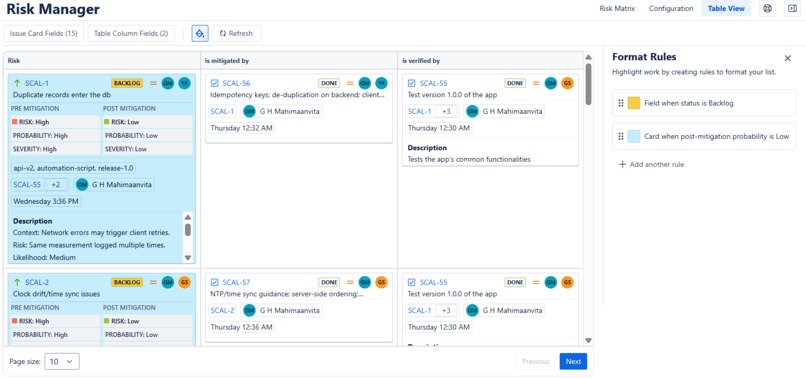The width and height of the screenshot is (806, 379).
Task: Click 'Thursday 12:32 AM' date on SCAL-56
Action: pos(242,128)
